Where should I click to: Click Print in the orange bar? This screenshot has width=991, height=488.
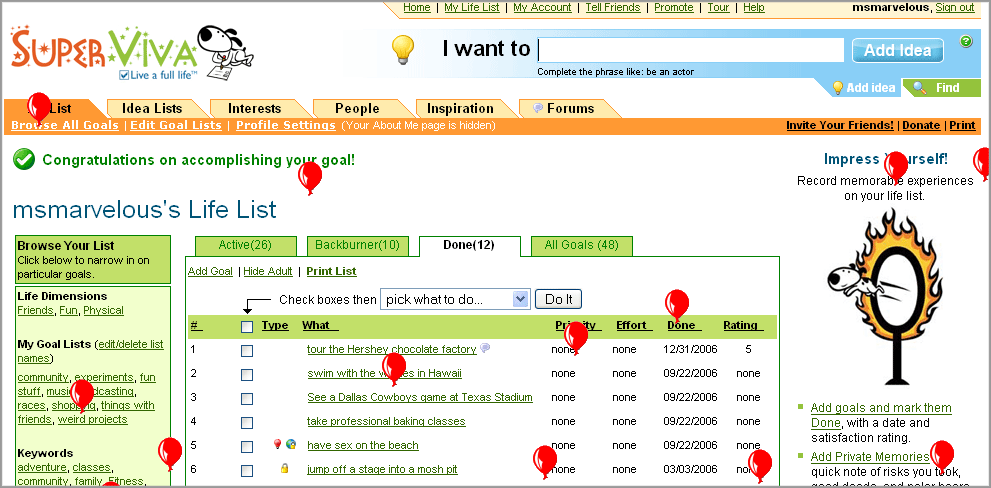click(963, 125)
